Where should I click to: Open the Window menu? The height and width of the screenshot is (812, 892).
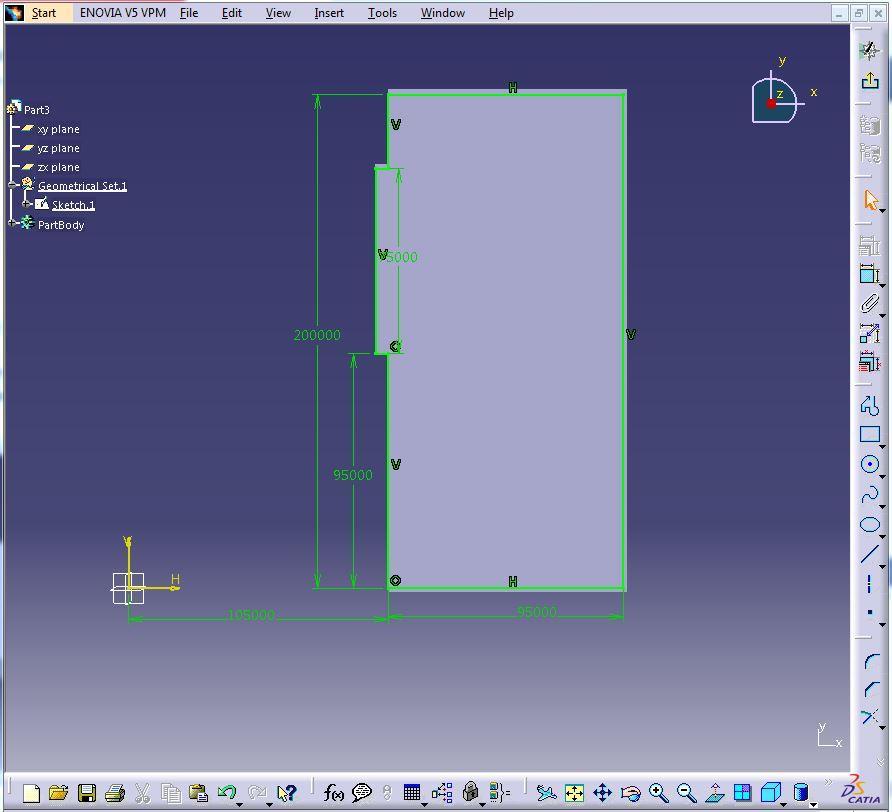(x=443, y=13)
